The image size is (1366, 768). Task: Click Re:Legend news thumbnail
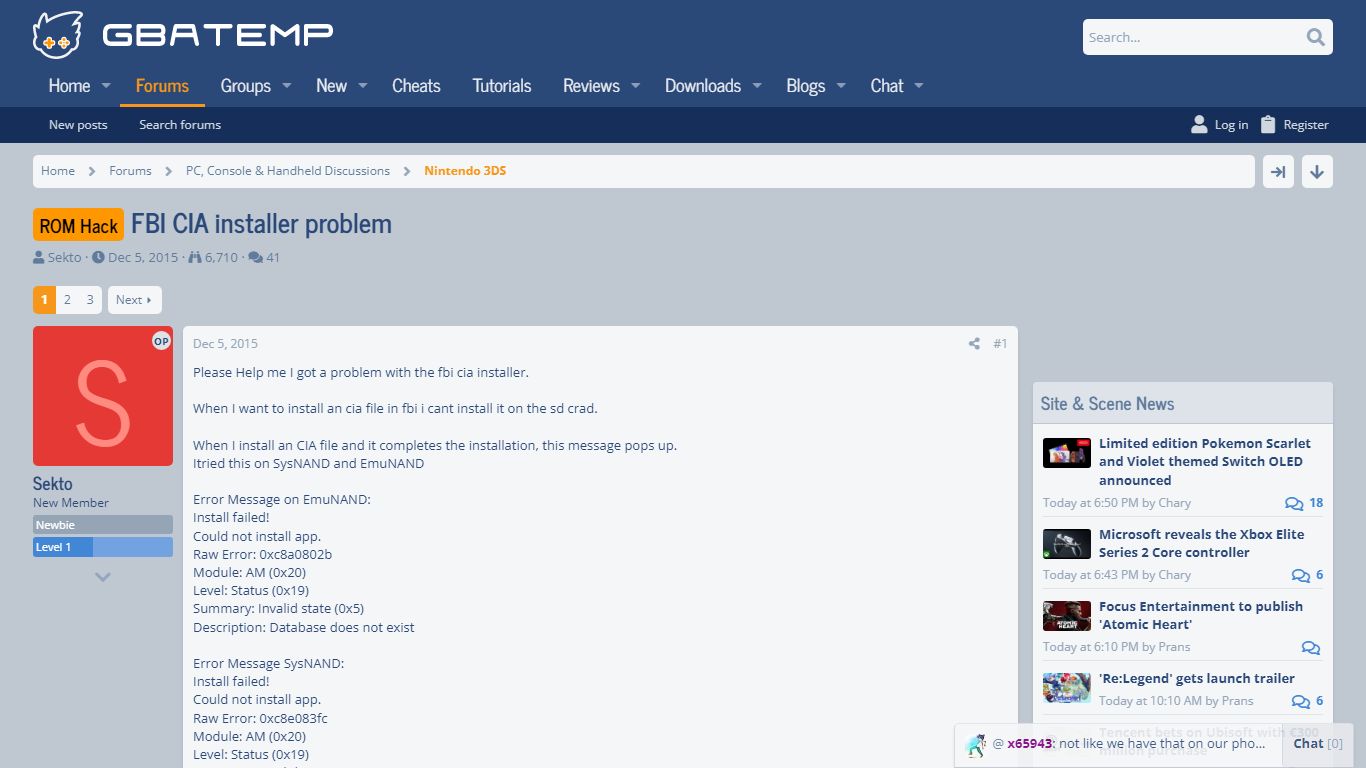[x=1067, y=688]
